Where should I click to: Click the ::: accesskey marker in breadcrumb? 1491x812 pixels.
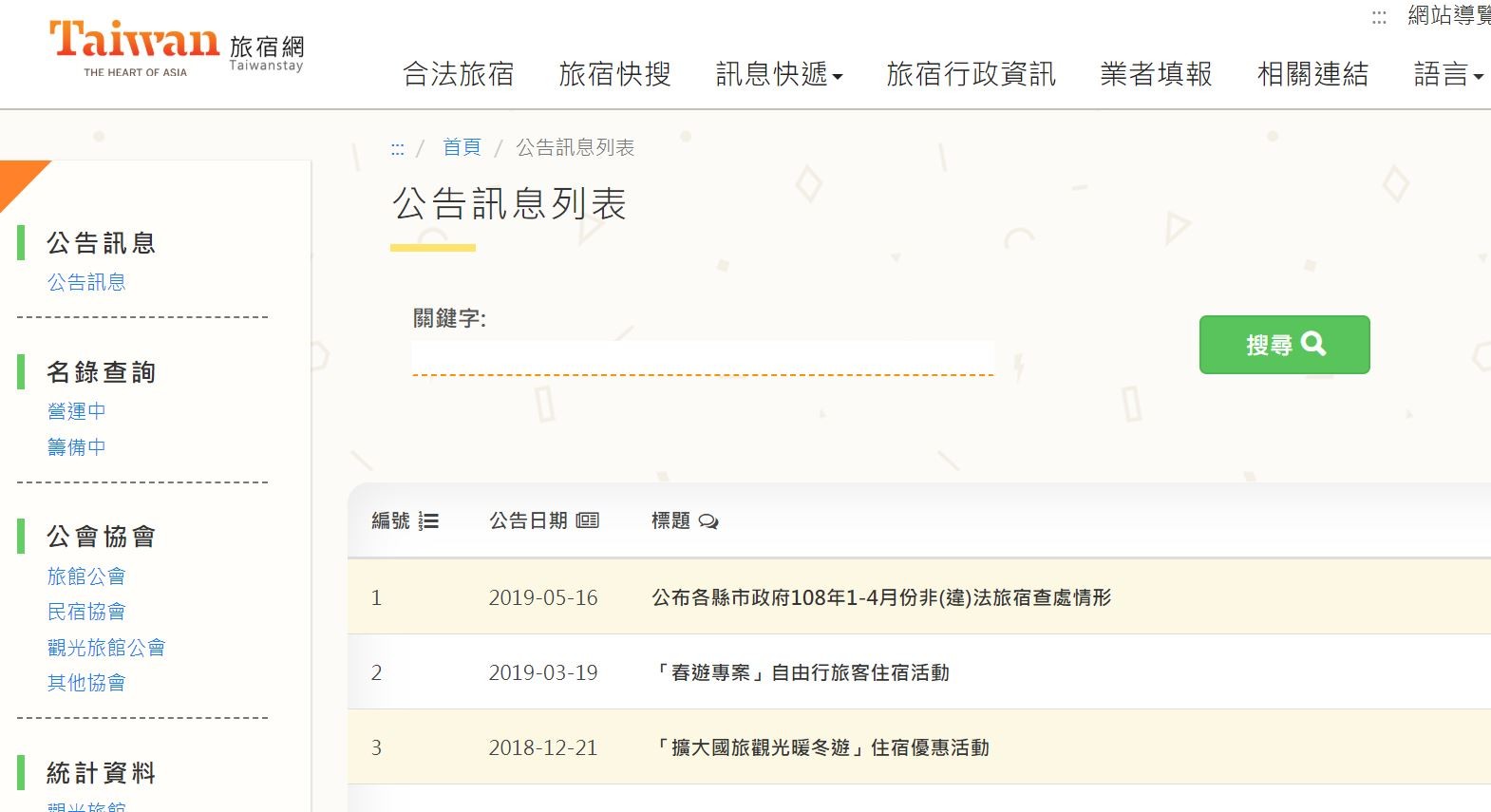(397, 148)
